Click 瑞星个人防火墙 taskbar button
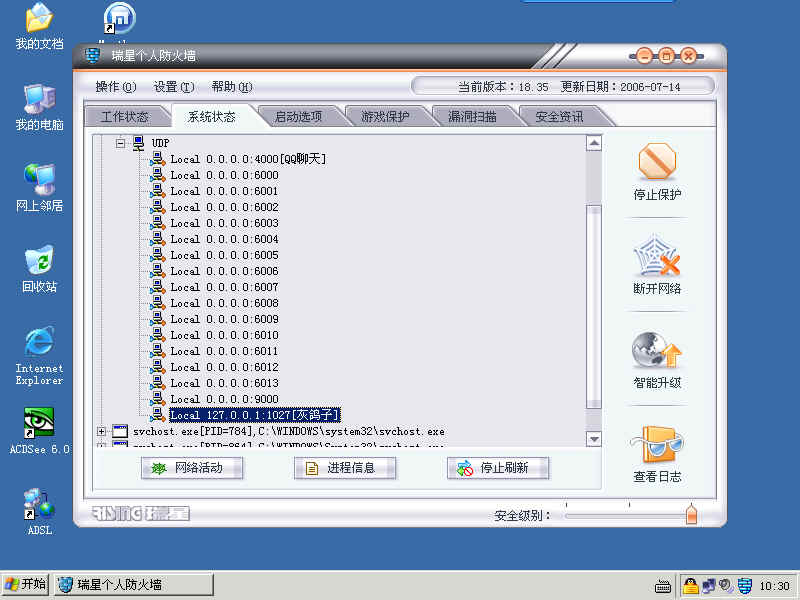Image resolution: width=800 pixels, height=600 pixels. pos(134,584)
